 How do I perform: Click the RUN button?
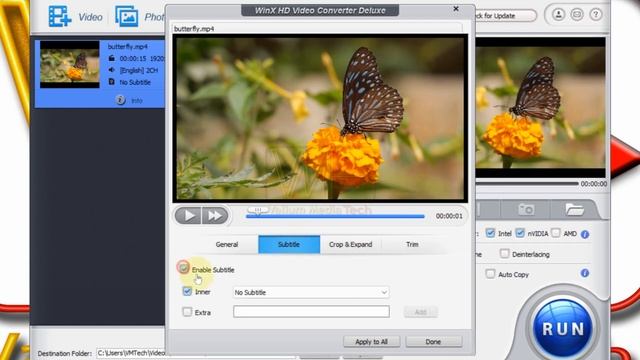coord(563,329)
